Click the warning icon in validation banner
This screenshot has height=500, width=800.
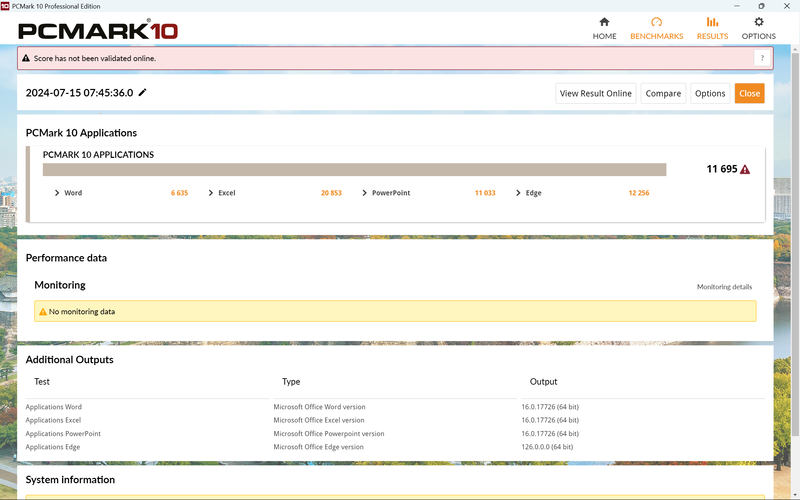point(26,58)
